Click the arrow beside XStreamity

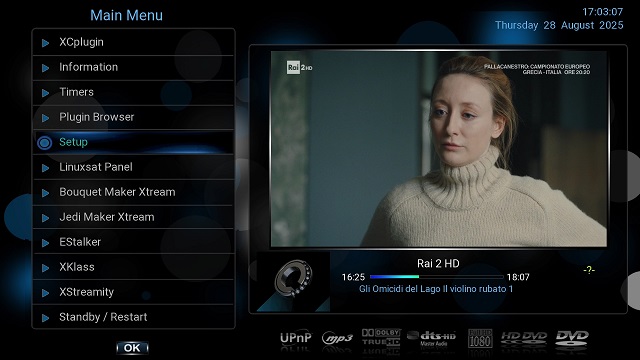(x=45, y=293)
